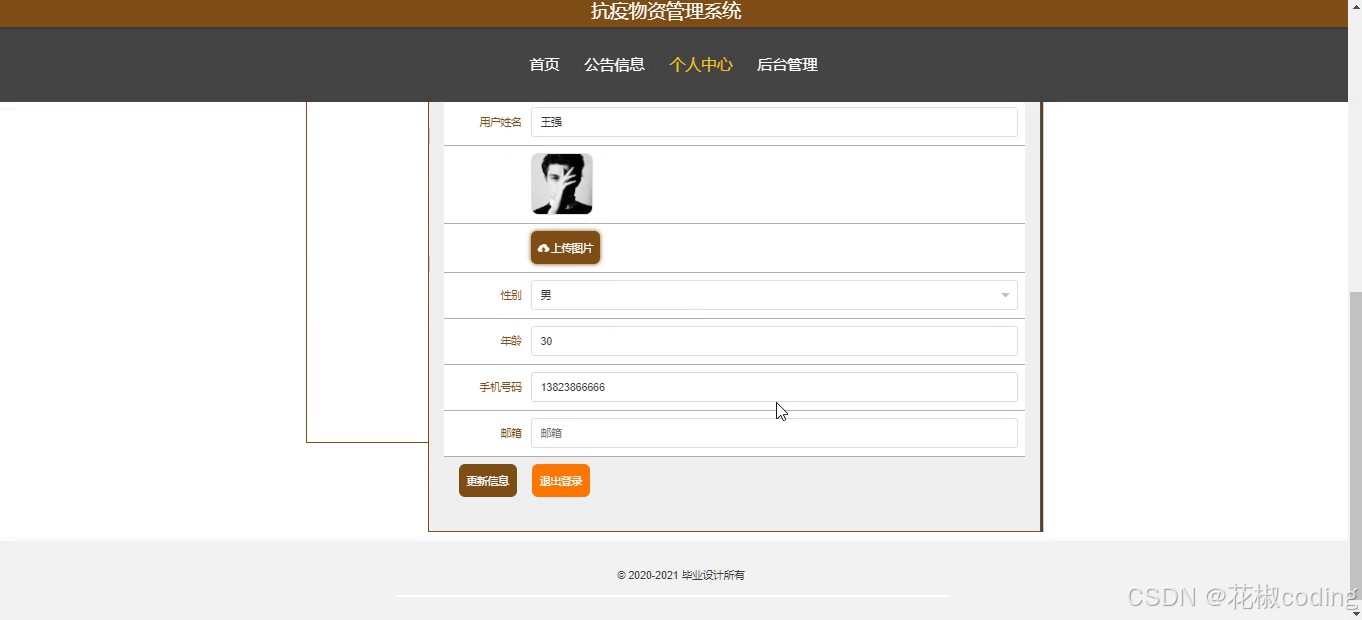Click the user avatar photo thumbnail
Image resolution: width=1362 pixels, height=620 pixels.
click(x=561, y=183)
